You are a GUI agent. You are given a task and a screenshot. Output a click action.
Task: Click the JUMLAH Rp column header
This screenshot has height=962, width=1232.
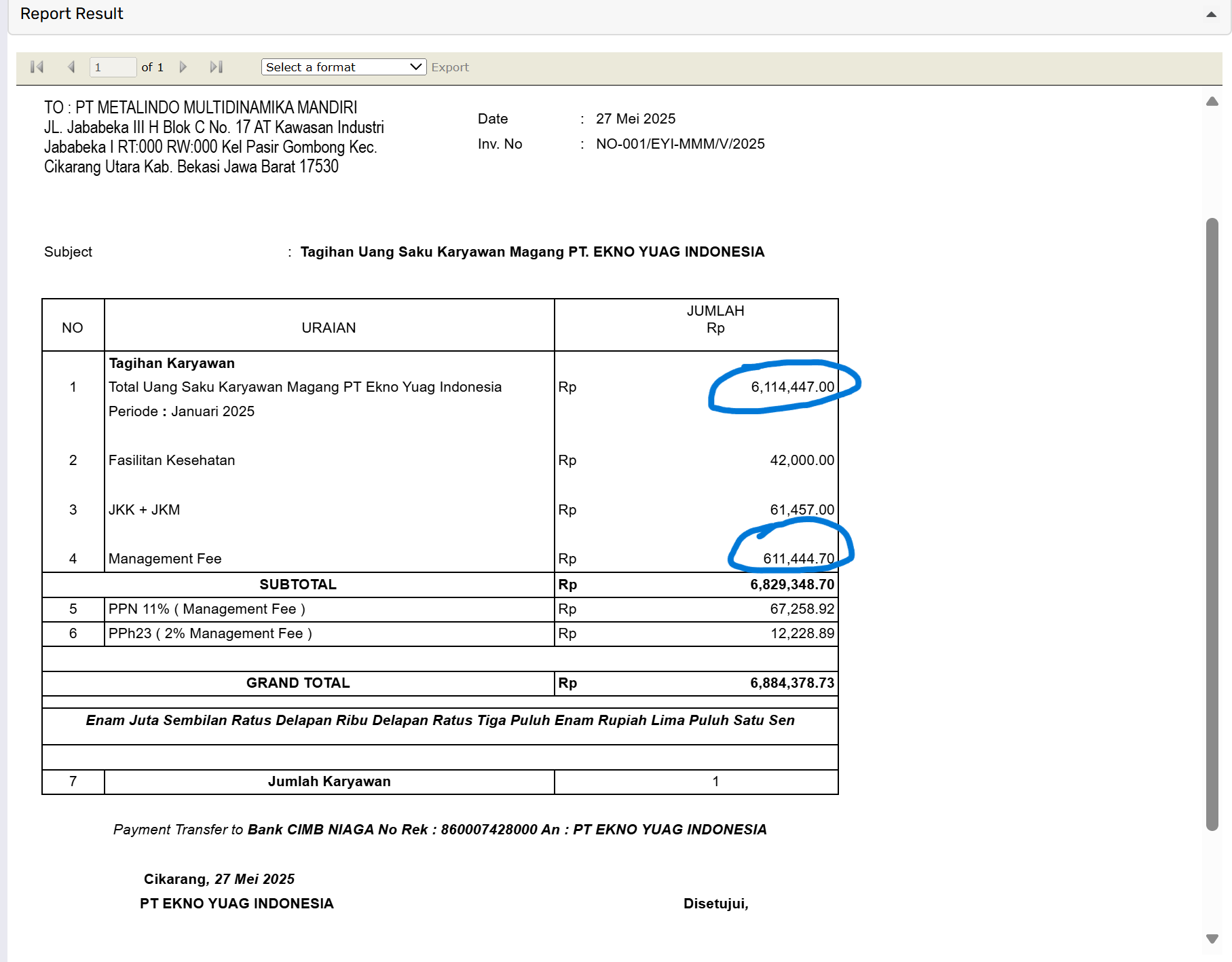(715, 320)
